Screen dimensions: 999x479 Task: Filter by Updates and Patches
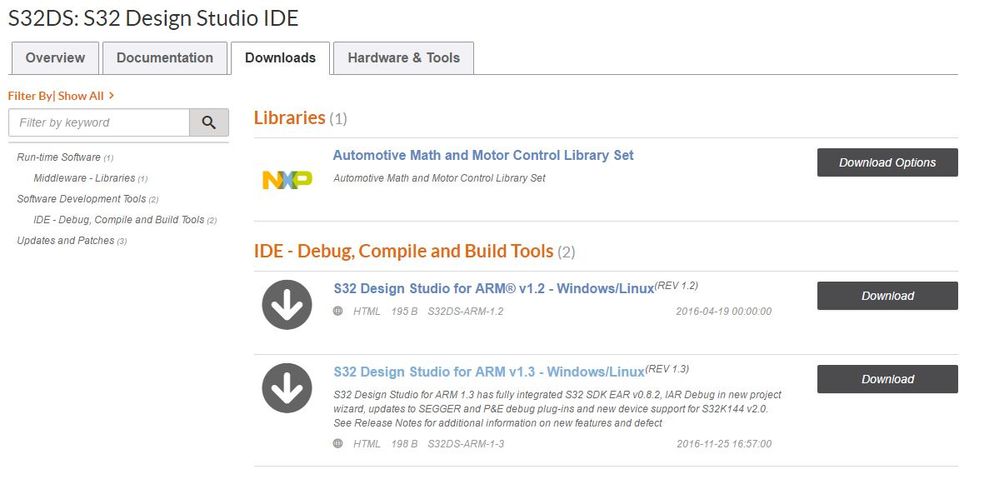coord(65,240)
